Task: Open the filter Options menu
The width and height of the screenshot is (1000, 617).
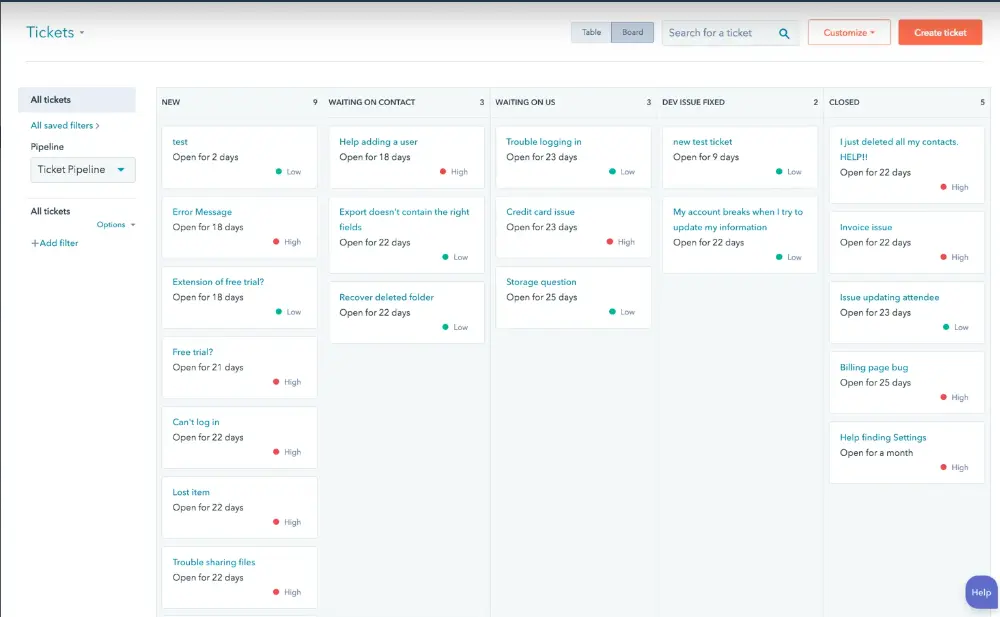Action: pos(115,225)
